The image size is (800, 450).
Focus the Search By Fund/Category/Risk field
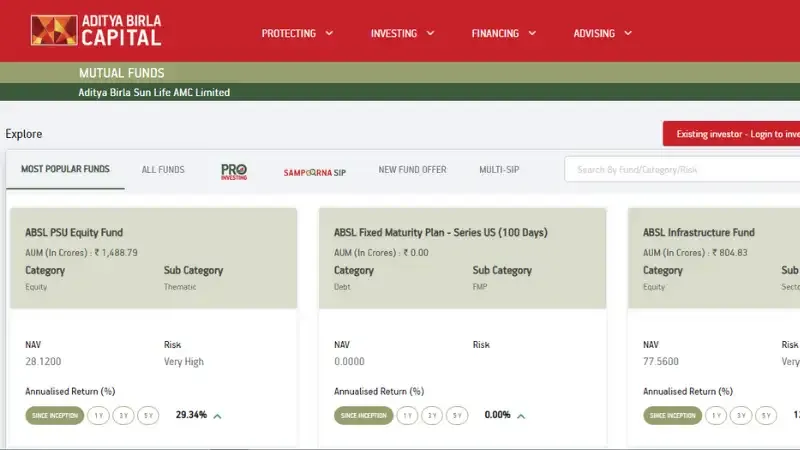click(682, 169)
